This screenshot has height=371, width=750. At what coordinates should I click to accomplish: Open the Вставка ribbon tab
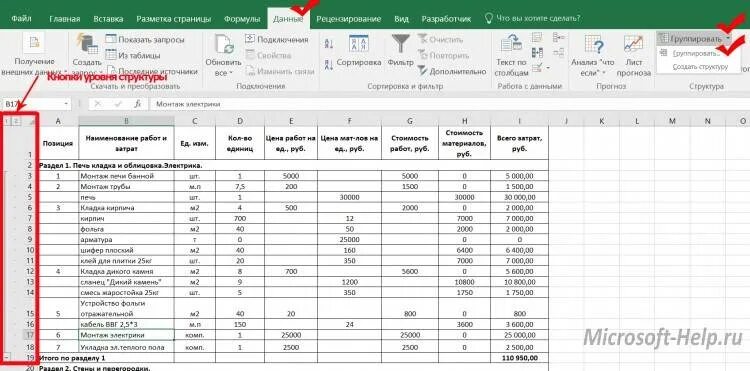pyautogui.click(x=108, y=19)
